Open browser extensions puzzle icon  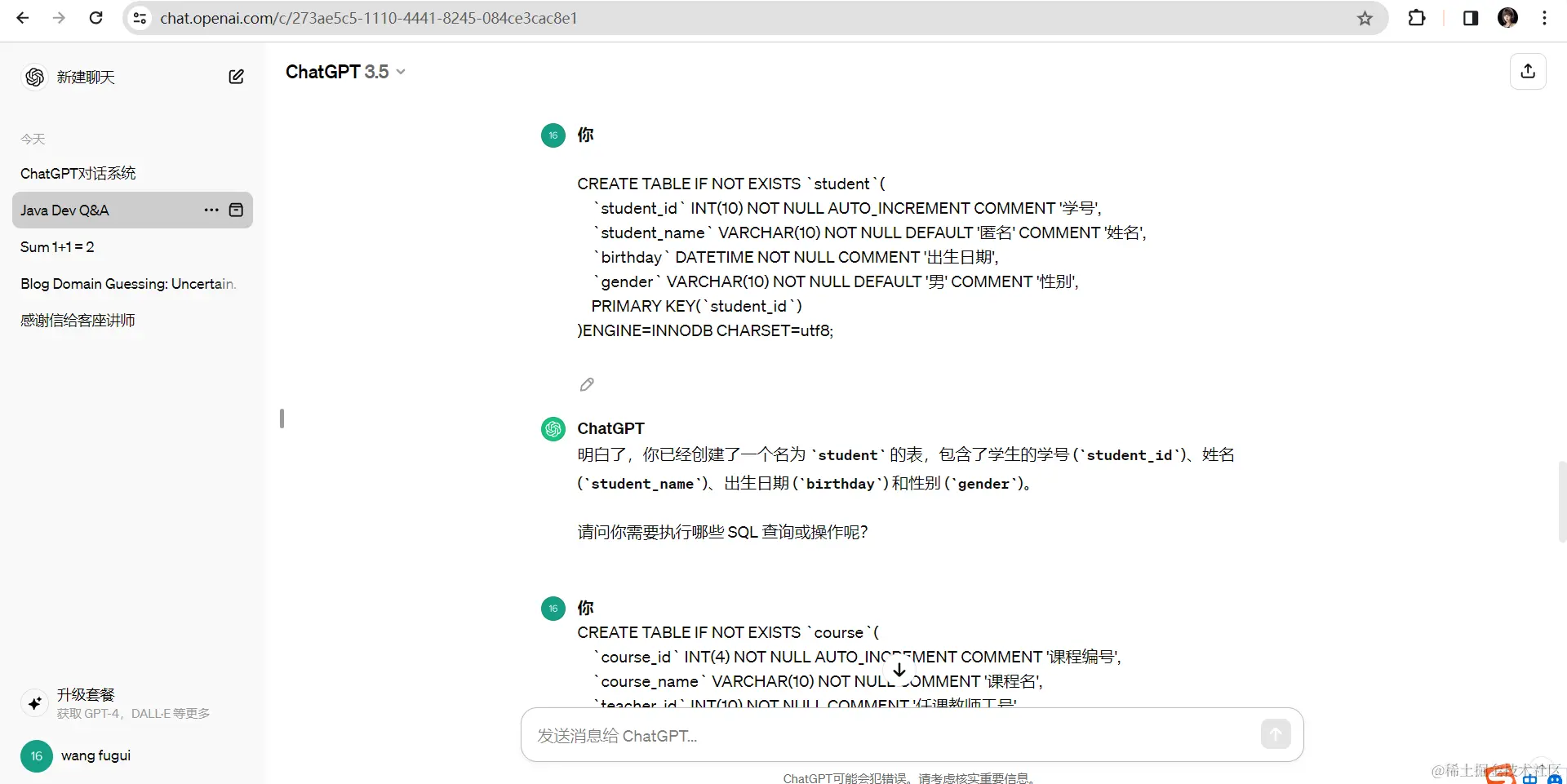(1417, 18)
